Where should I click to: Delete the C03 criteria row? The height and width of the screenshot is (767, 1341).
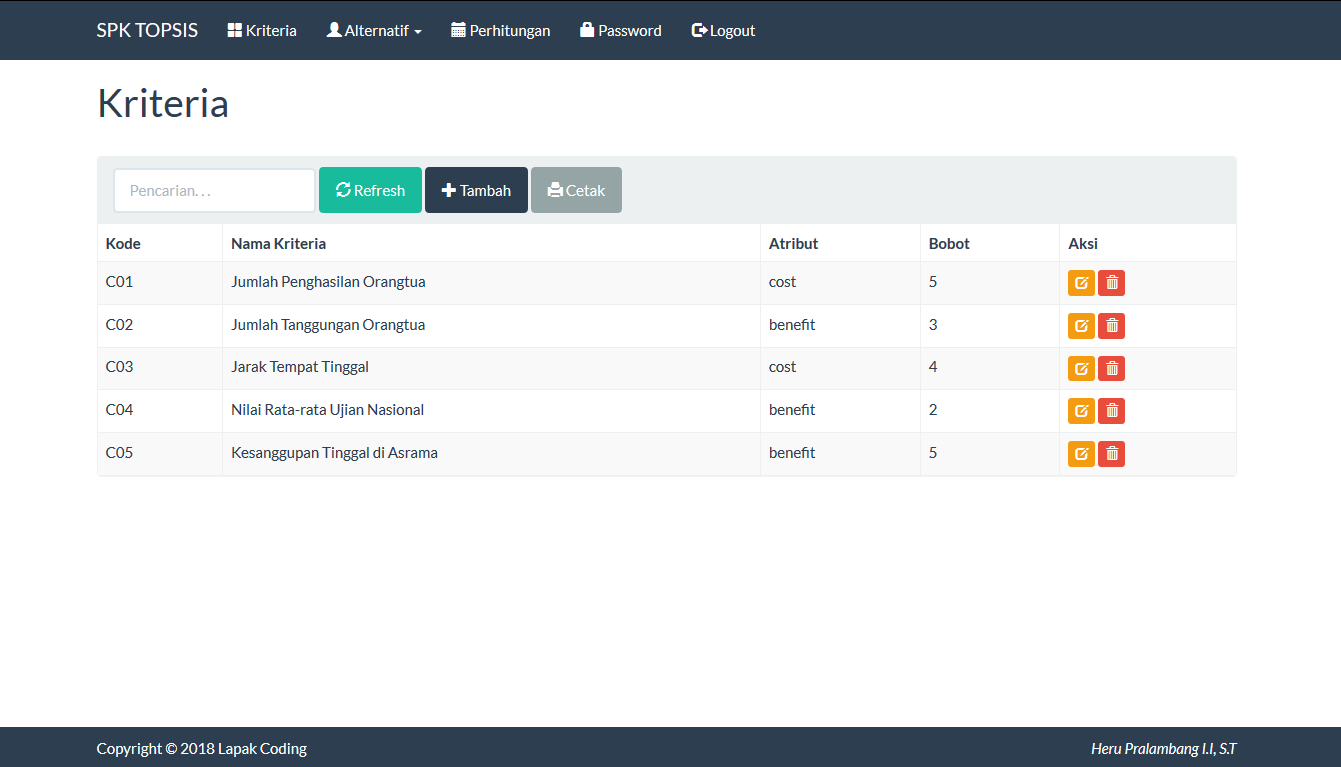(1111, 369)
